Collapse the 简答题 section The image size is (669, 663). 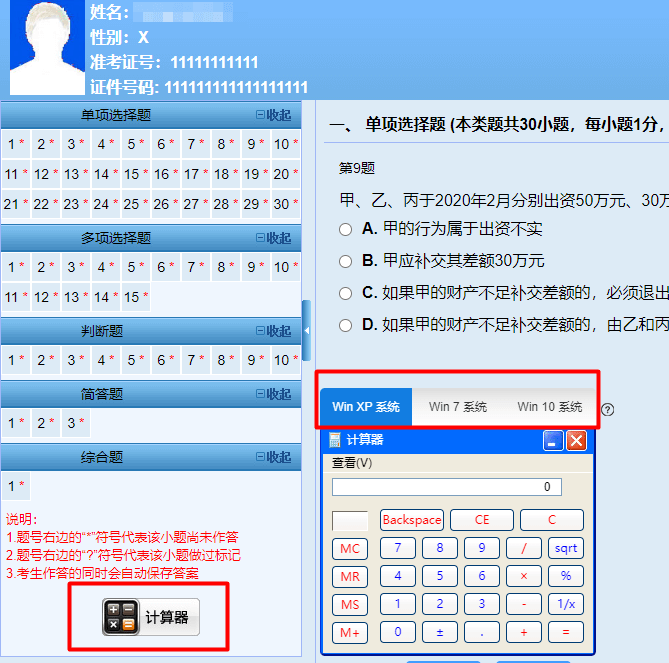coord(273,393)
